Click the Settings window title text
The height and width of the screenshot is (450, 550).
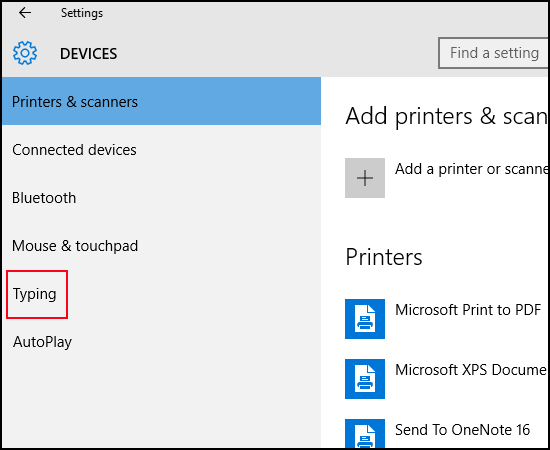pyautogui.click(x=82, y=13)
